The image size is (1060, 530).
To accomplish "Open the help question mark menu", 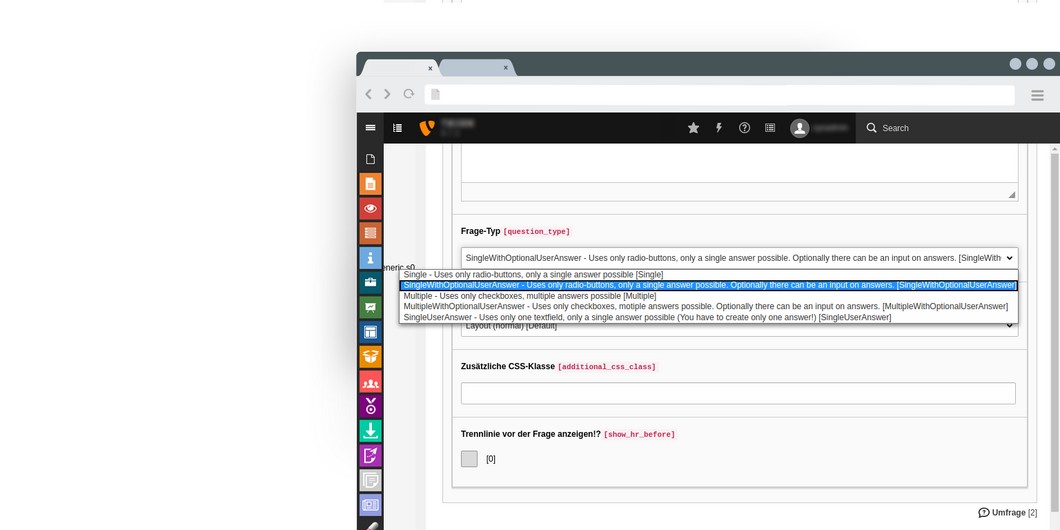I will click(x=744, y=128).
